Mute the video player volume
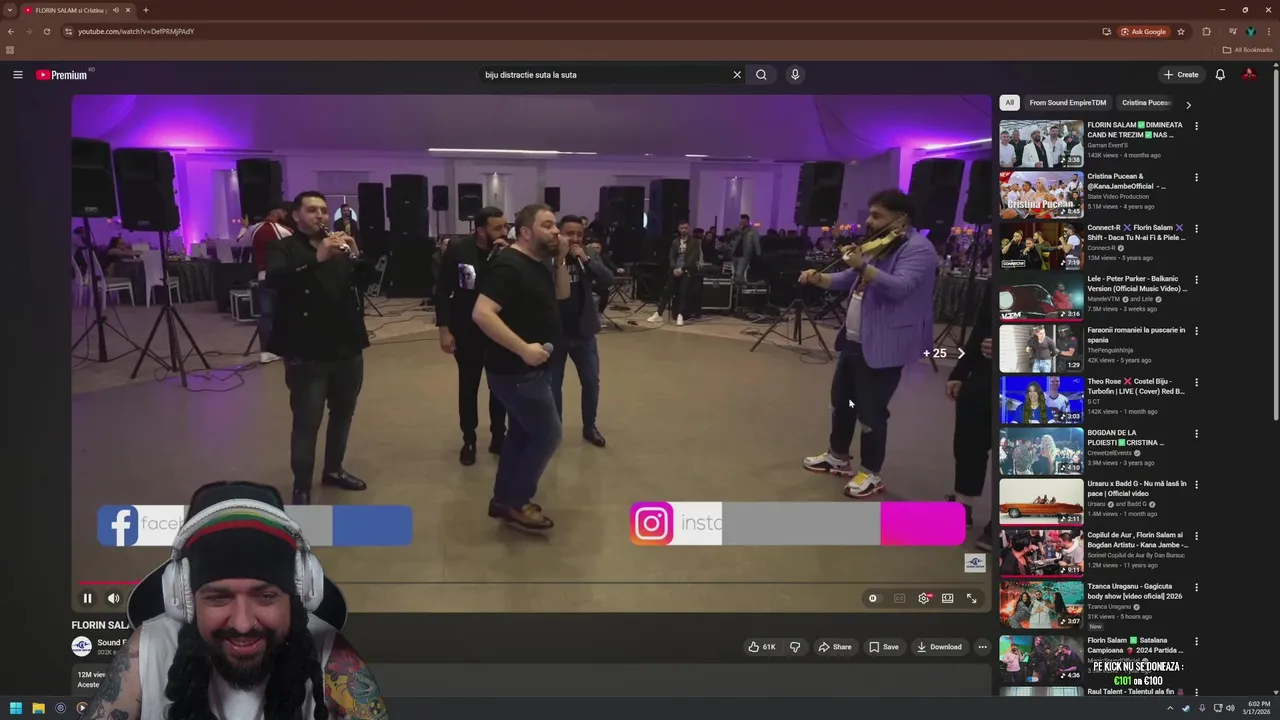1280x720 pixels. 113,598
